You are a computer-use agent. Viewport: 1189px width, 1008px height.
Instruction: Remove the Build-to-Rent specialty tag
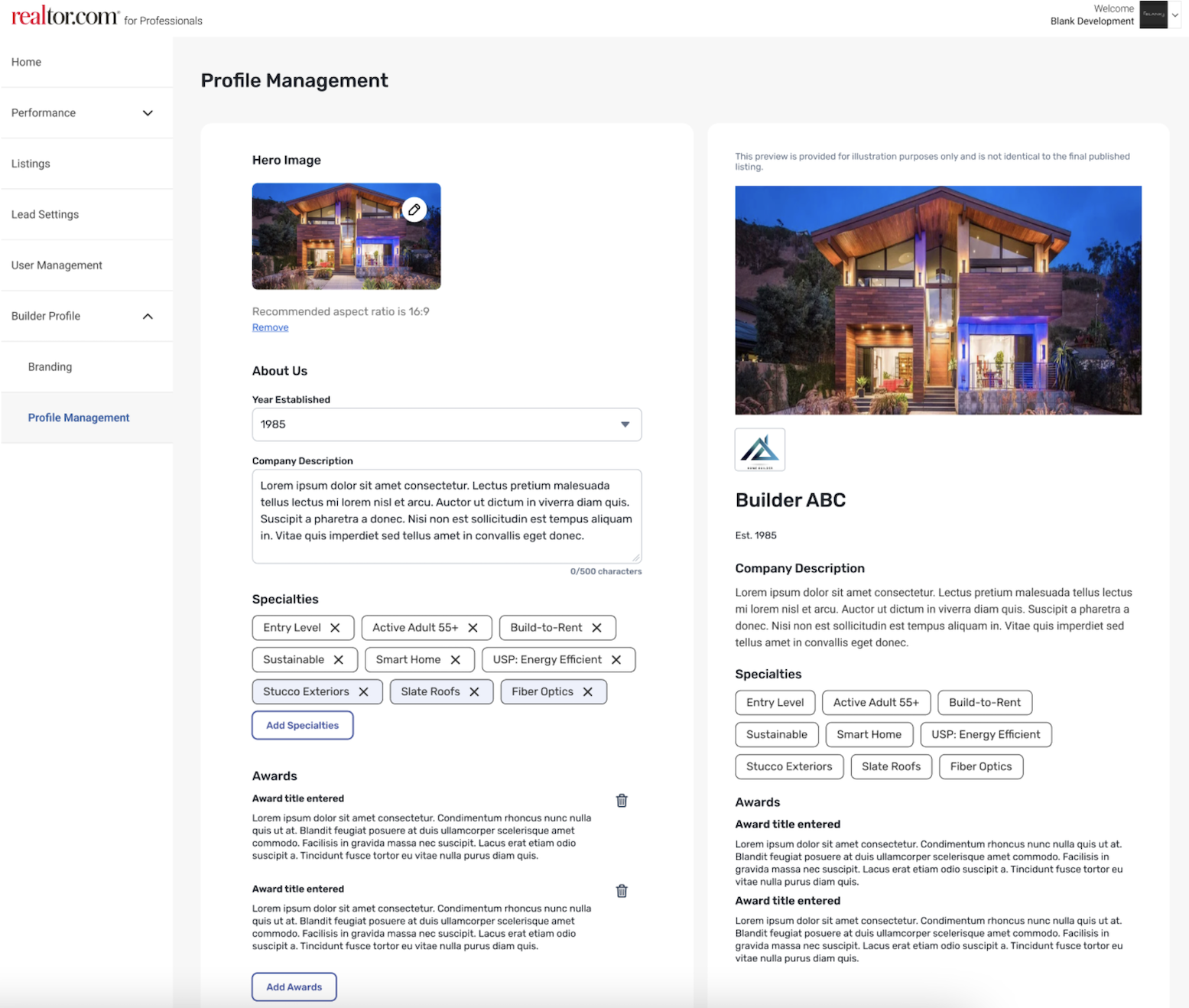[597, 628]
